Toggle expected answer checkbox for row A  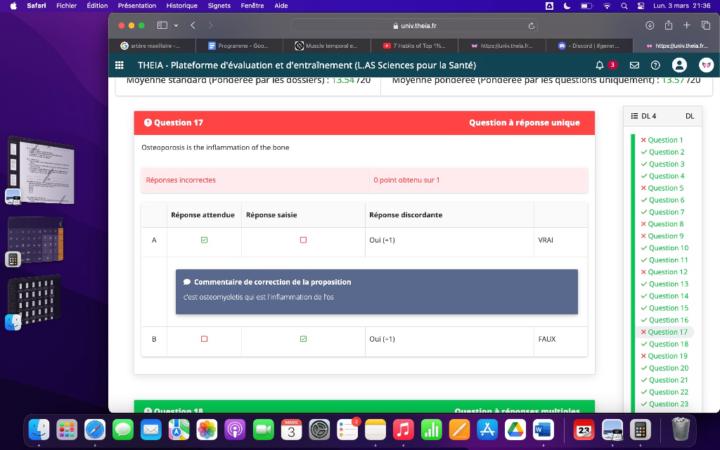pos(204,240)
